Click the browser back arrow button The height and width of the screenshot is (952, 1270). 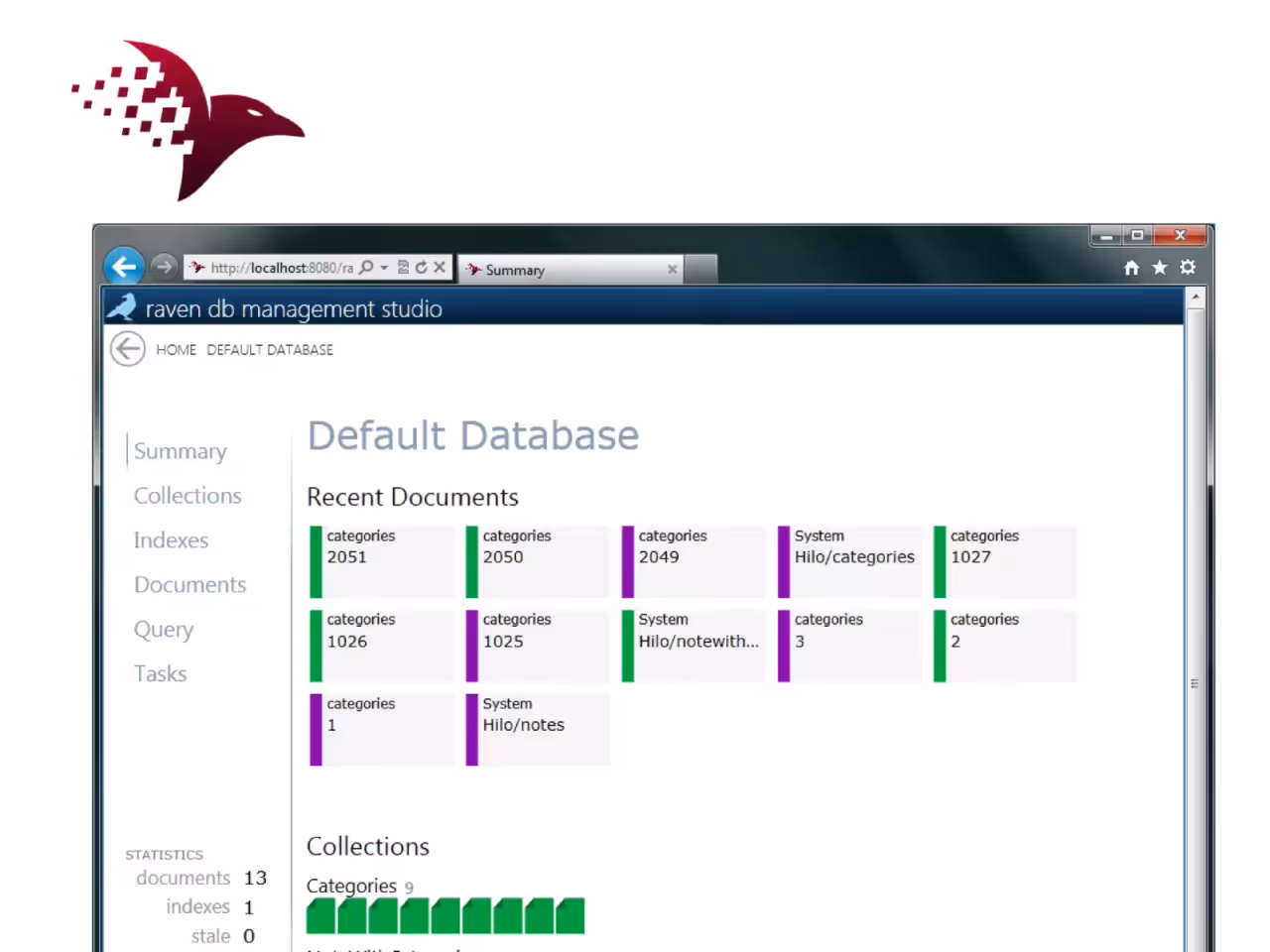[124, 266]
